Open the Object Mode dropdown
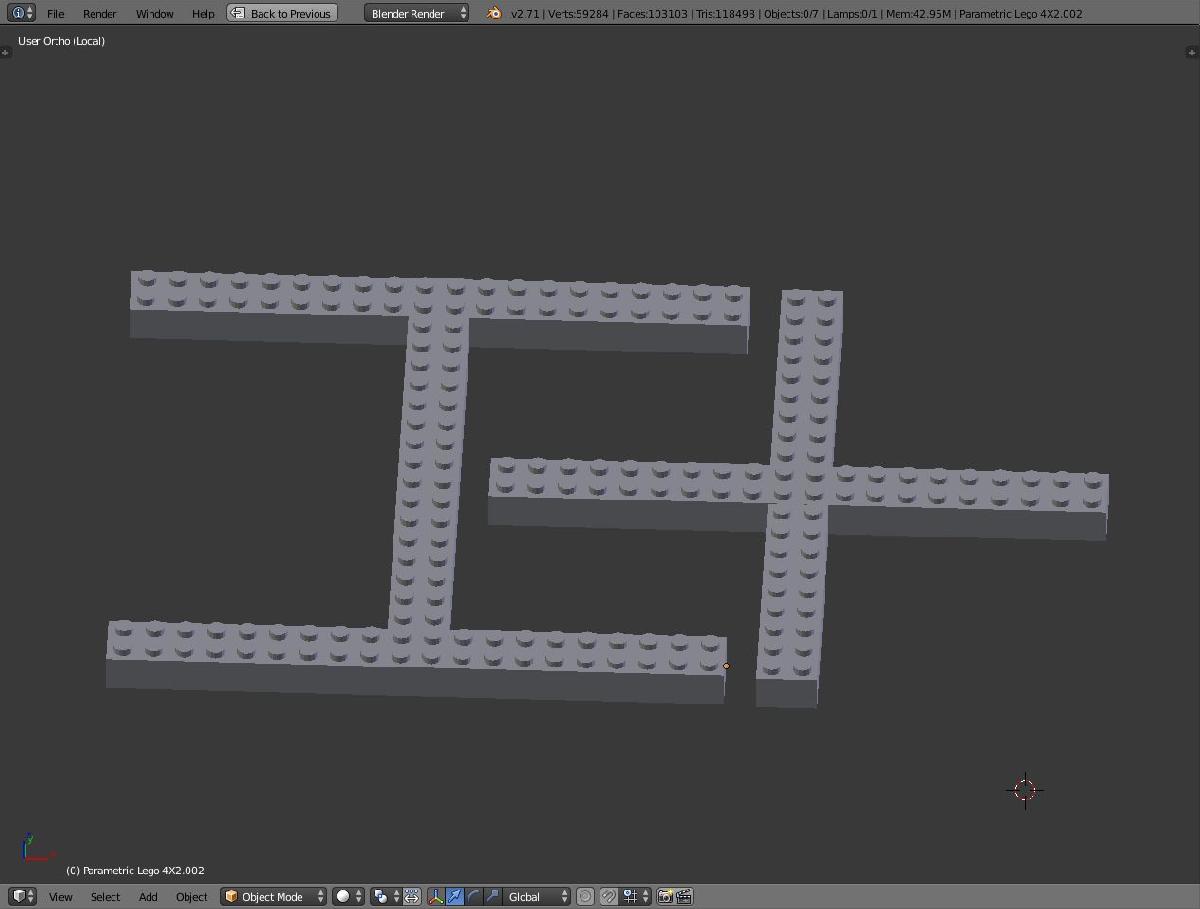 click(x=274, y=896)
